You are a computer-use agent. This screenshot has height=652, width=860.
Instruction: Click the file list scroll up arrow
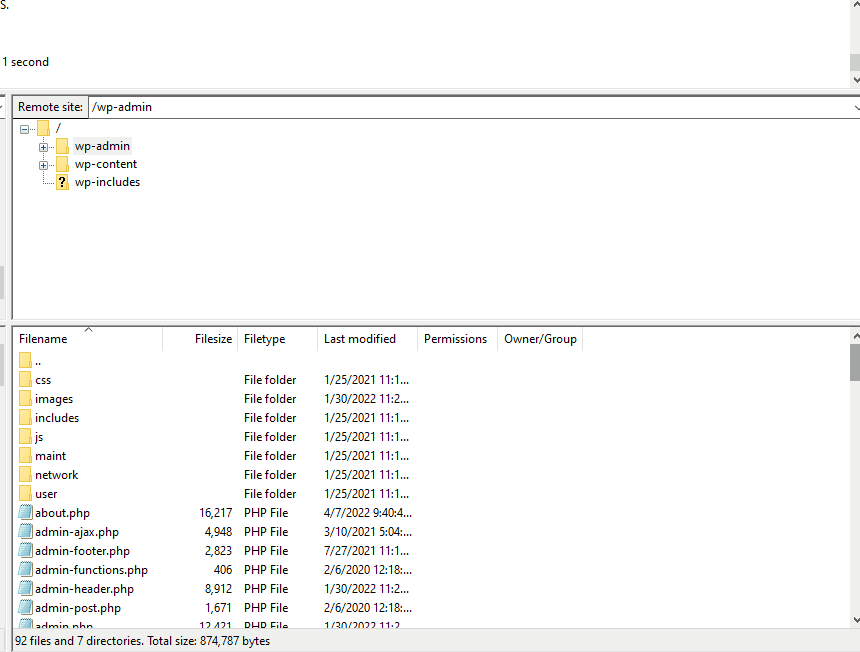point(856,335)
